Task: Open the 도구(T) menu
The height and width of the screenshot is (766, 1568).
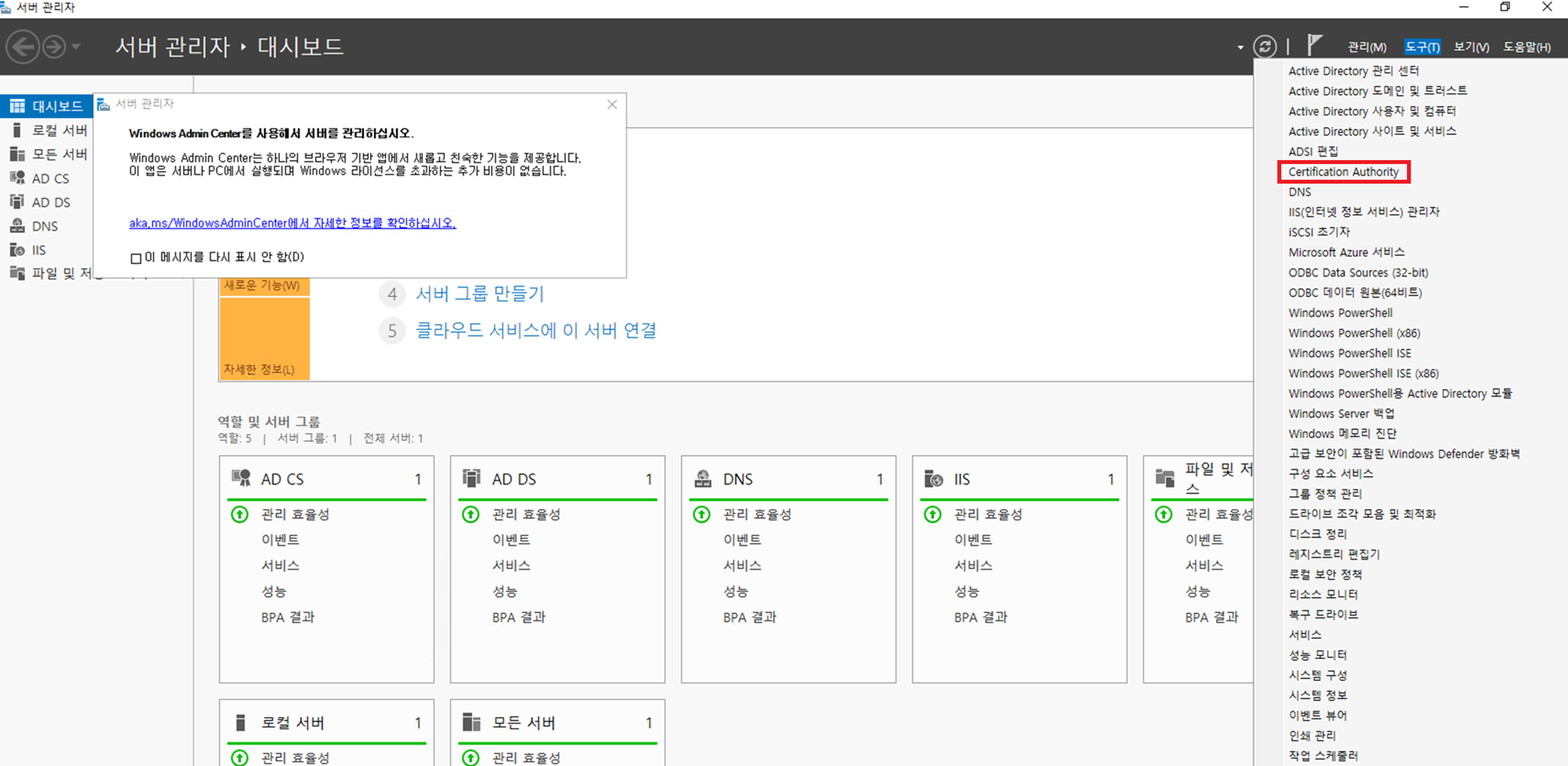Action: [x=1422, y=47]
